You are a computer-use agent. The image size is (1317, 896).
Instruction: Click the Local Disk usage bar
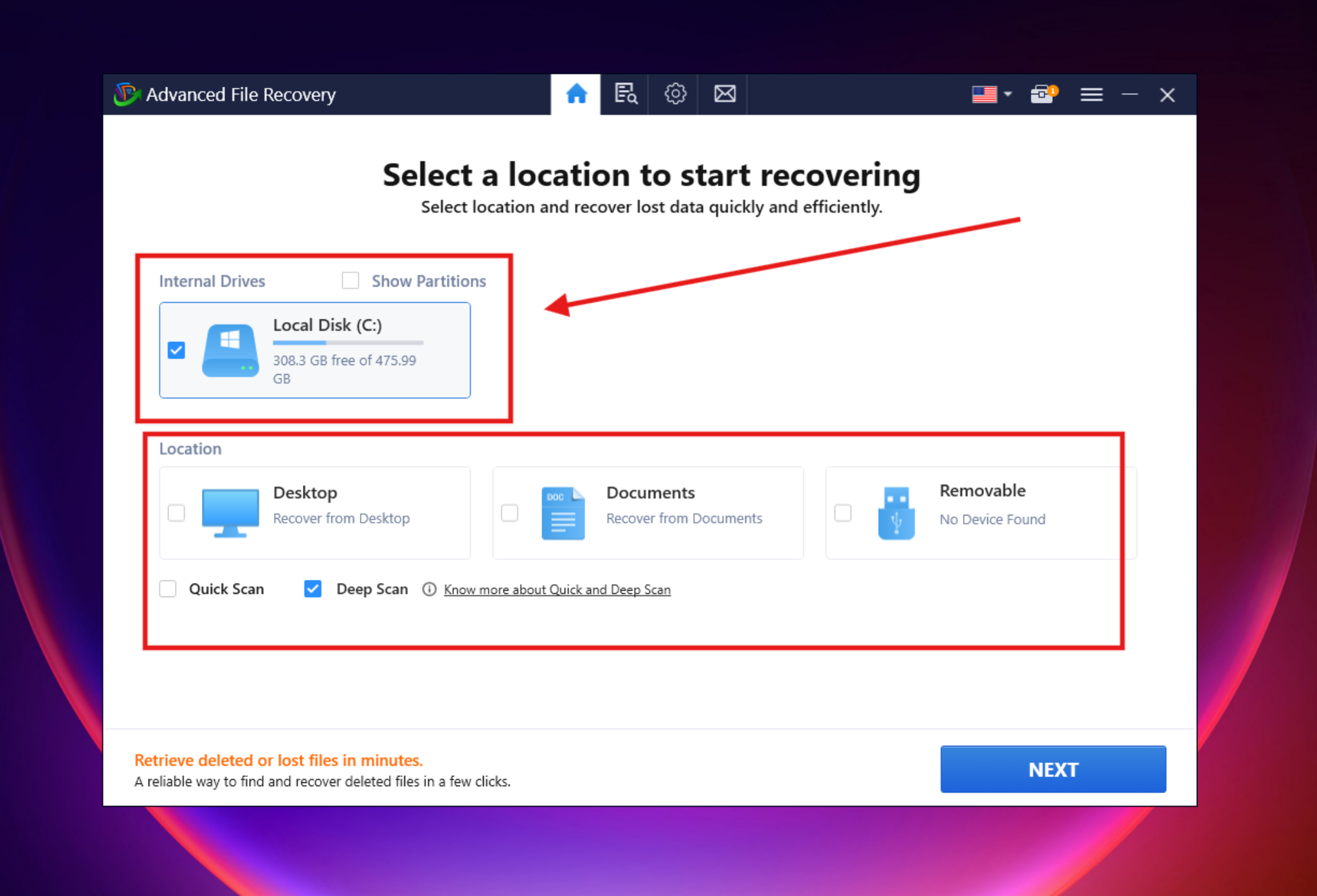point(348,343)
